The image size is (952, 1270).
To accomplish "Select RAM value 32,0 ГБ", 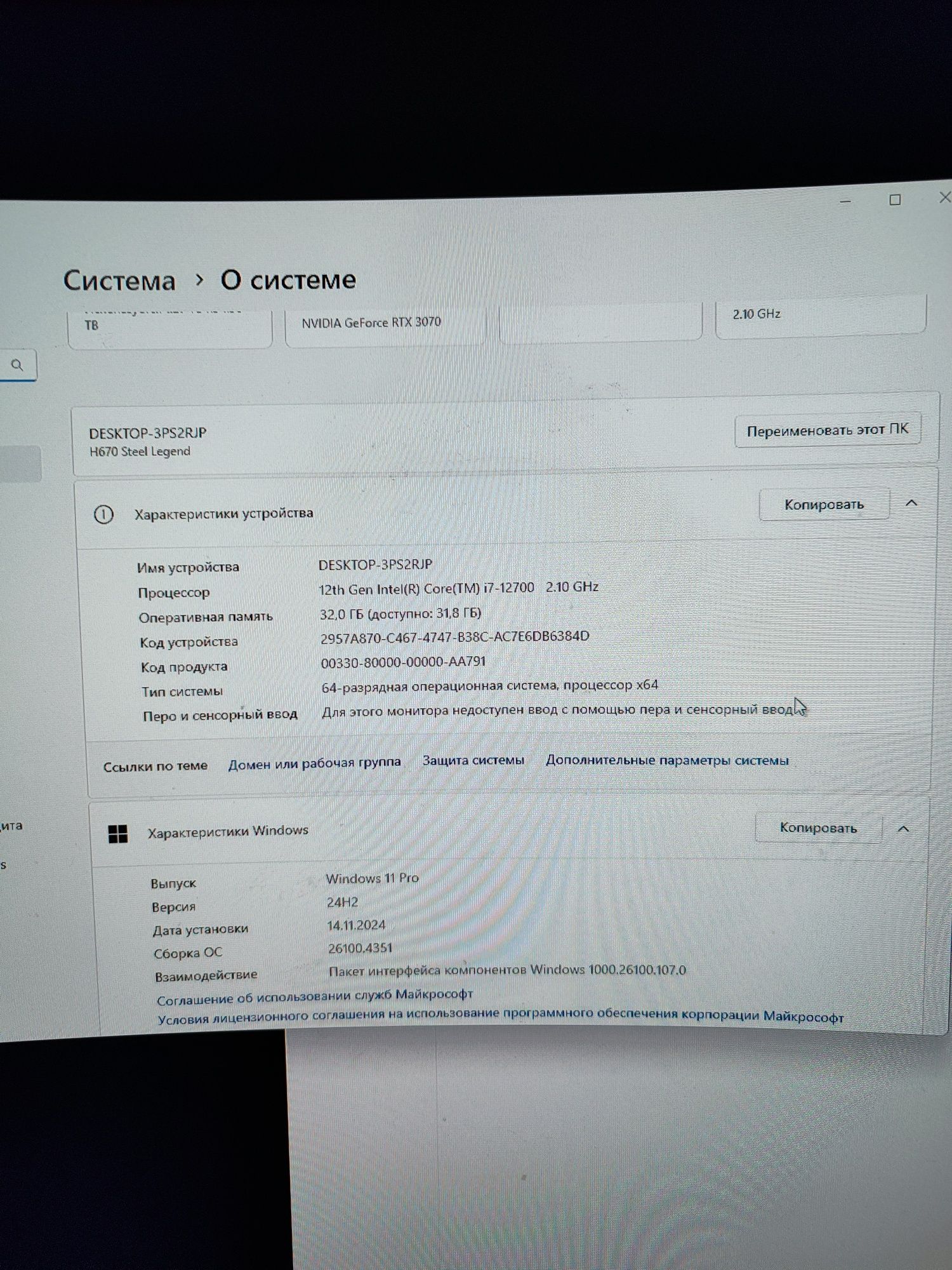I will [400, 613].
